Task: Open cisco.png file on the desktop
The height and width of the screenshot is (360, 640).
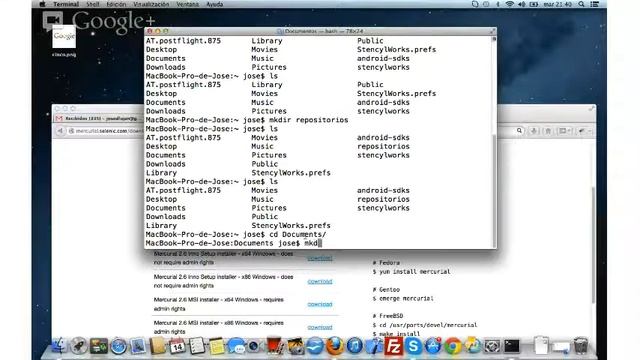Action: (x=64, y=41)
